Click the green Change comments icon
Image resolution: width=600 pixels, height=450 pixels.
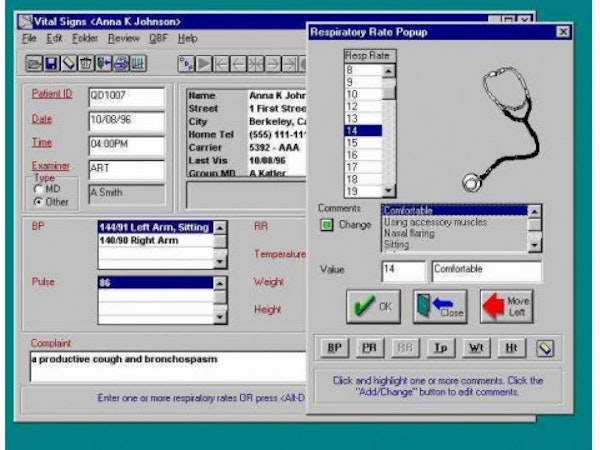coord(326,225)
